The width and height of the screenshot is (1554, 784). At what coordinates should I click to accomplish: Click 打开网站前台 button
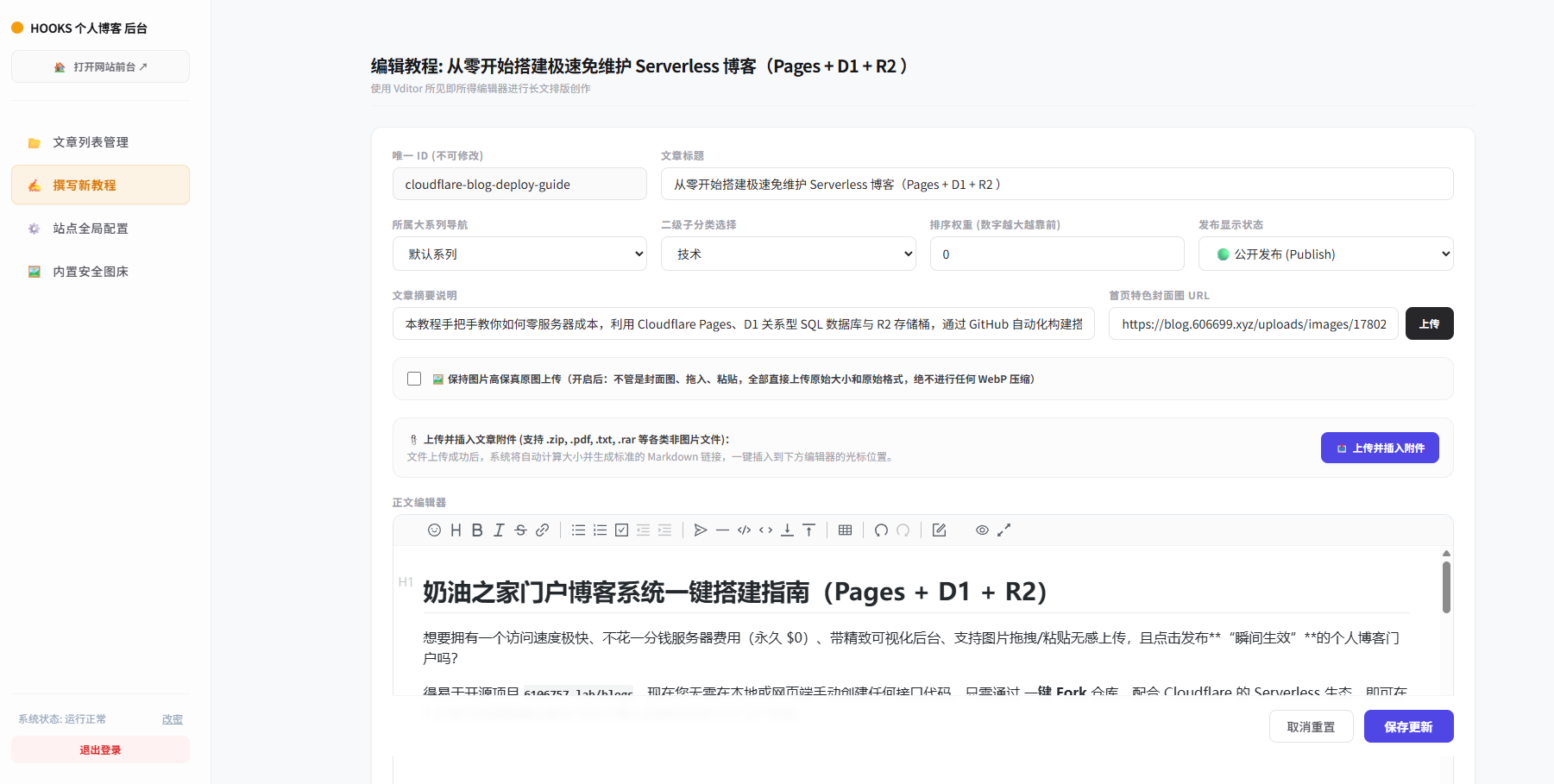click(x=100, y=66)
